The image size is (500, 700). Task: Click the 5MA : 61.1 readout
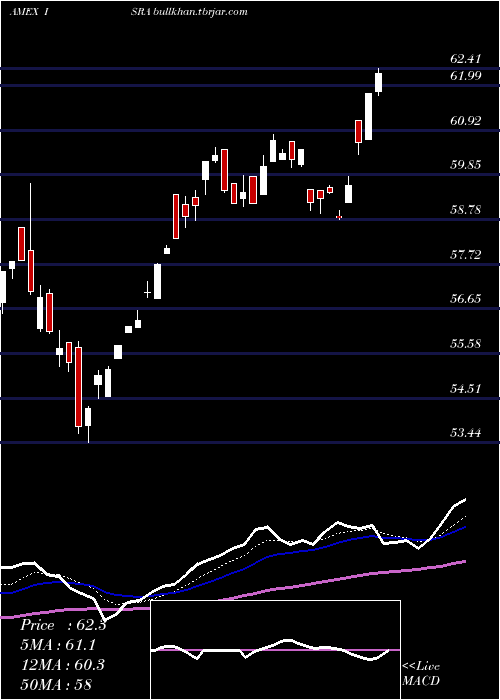[x=58, y=645]
